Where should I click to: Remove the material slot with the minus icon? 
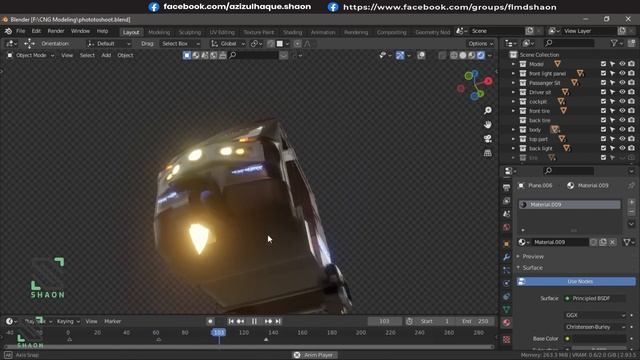click(x=631, y=212)
